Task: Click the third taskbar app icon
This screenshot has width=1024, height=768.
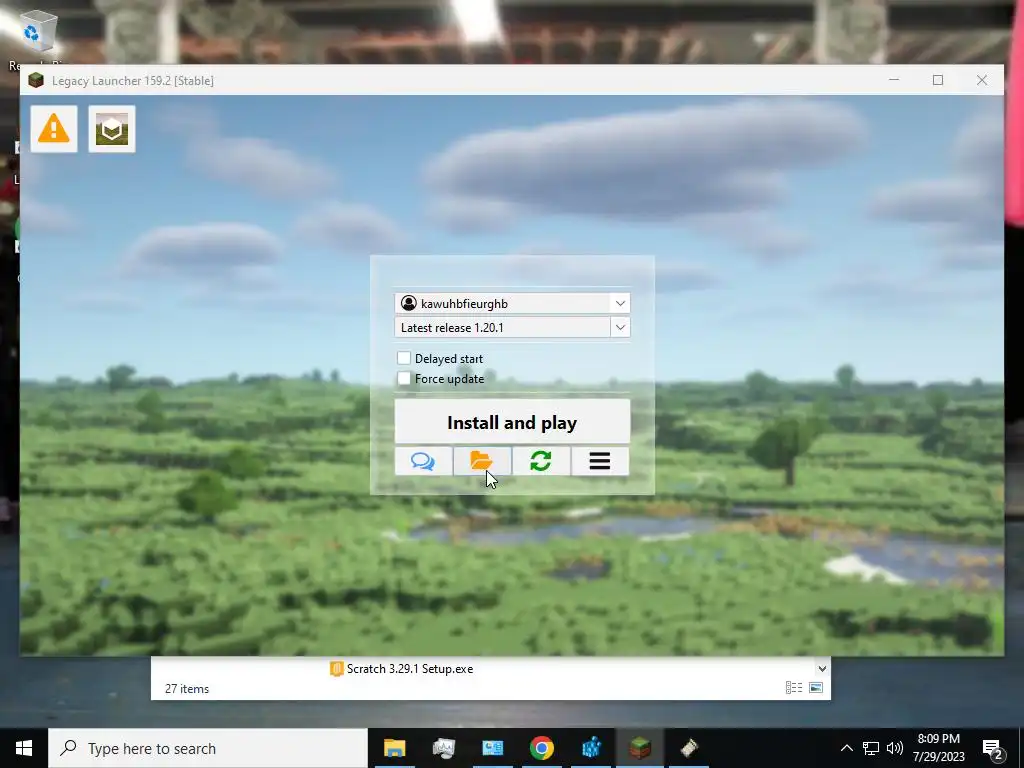Action: pos(492,748)
